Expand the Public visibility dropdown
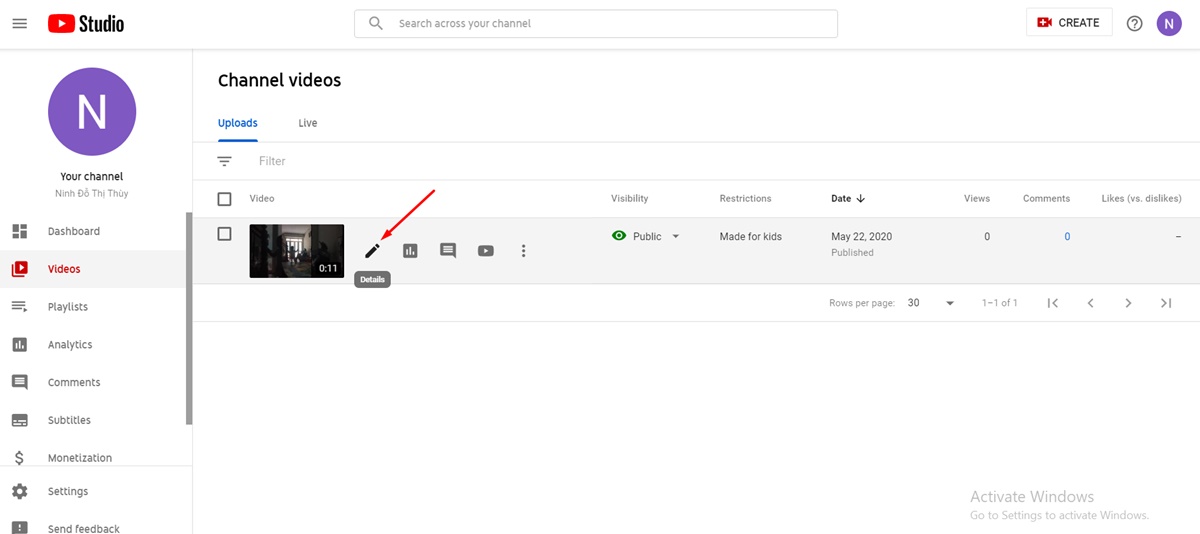The width and height of the screenshot is (1200, 534). click(x=675, y=237)
